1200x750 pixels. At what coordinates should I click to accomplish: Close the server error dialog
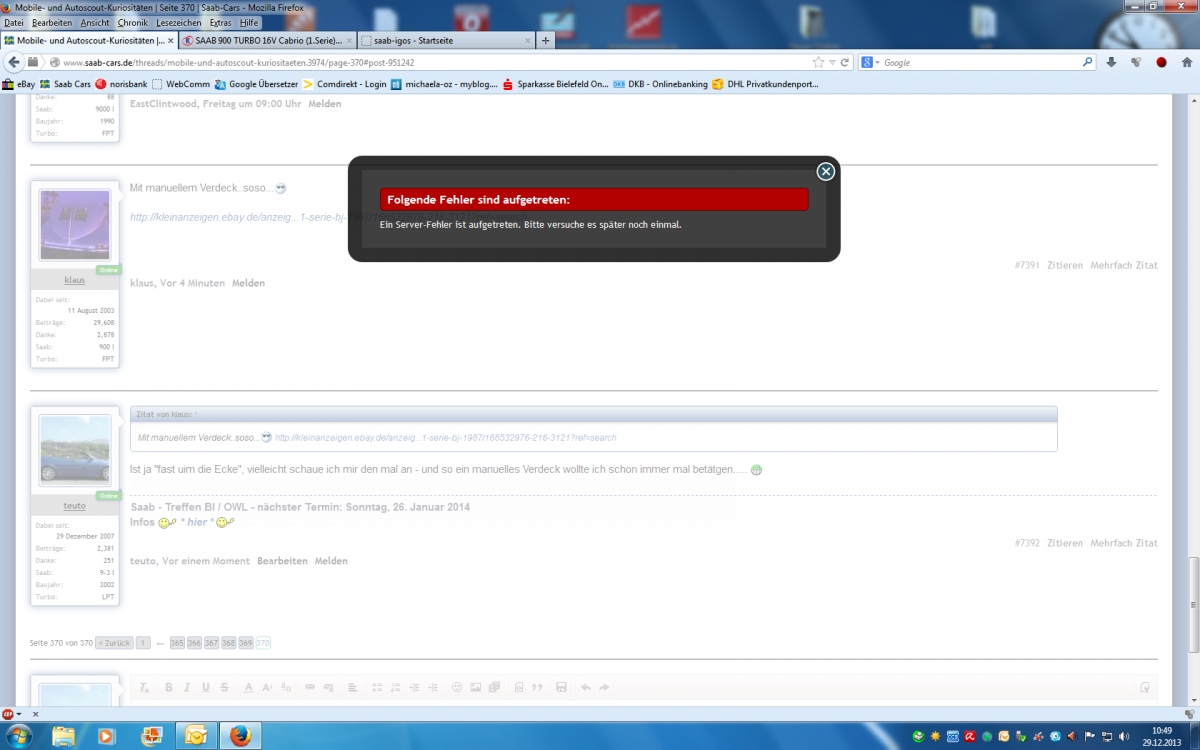pyautogui.click(x=825, y=171)
